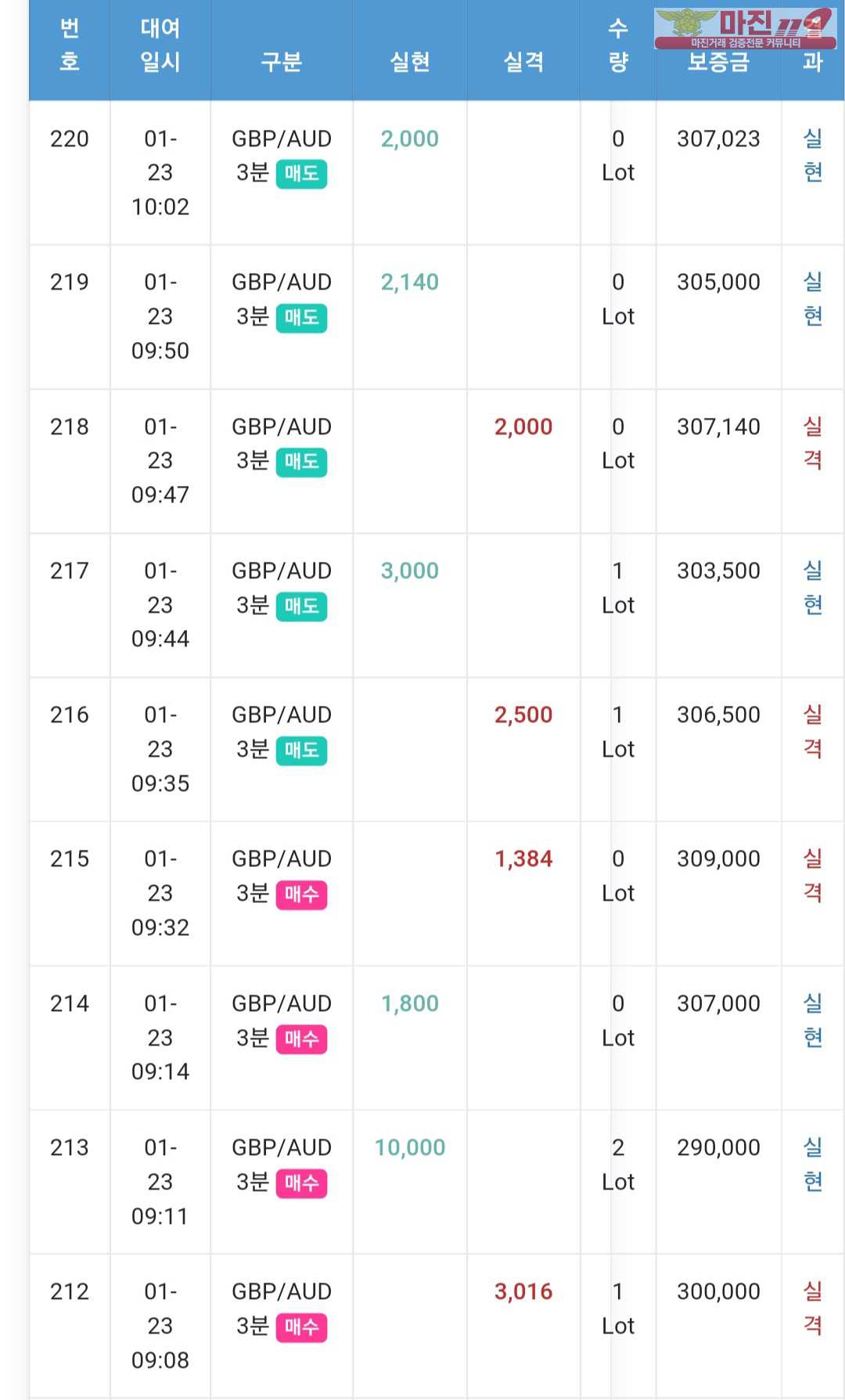The image size is (845, 1400).
Task: Click the 매도 badge in row 220
Action: pyautogui.click(x=301, y=174)
